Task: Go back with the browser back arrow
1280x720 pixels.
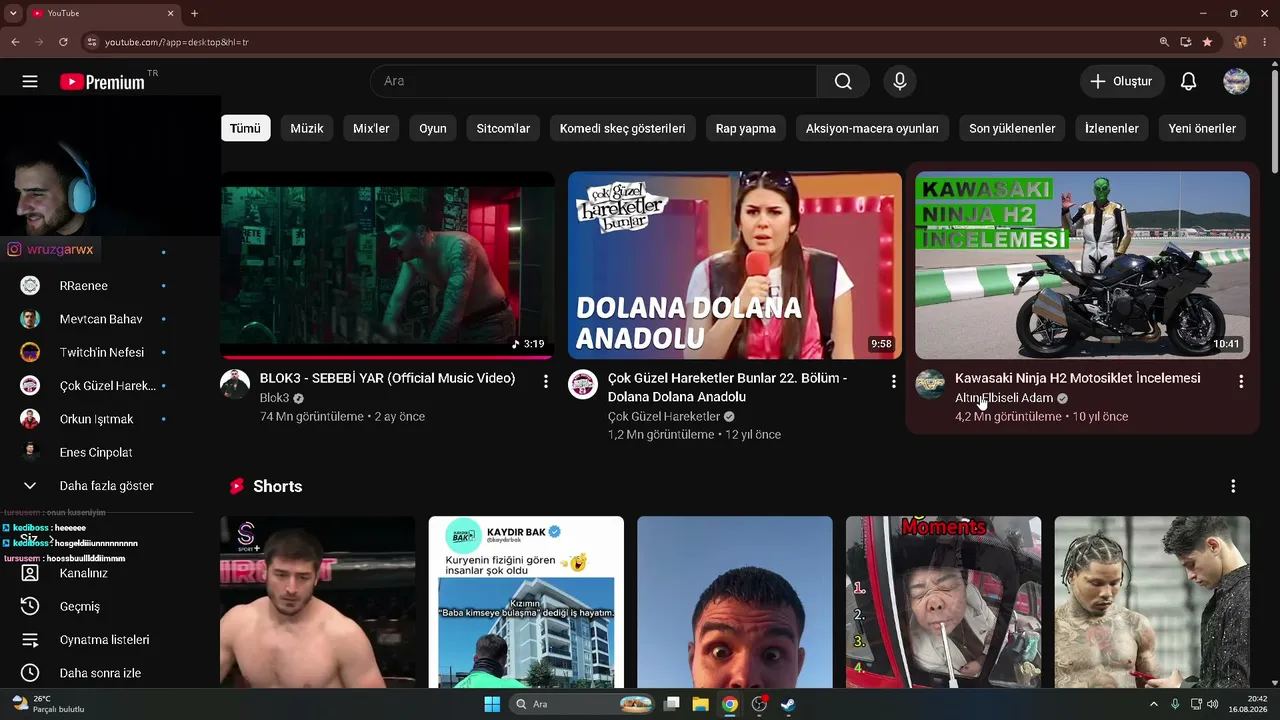Action: 15,42
